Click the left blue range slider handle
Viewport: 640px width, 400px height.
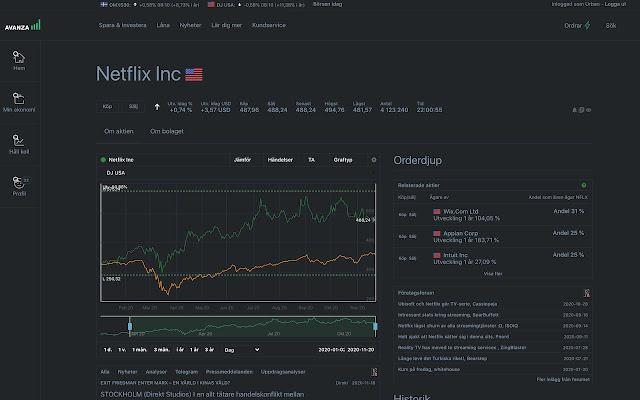point(130,326)
